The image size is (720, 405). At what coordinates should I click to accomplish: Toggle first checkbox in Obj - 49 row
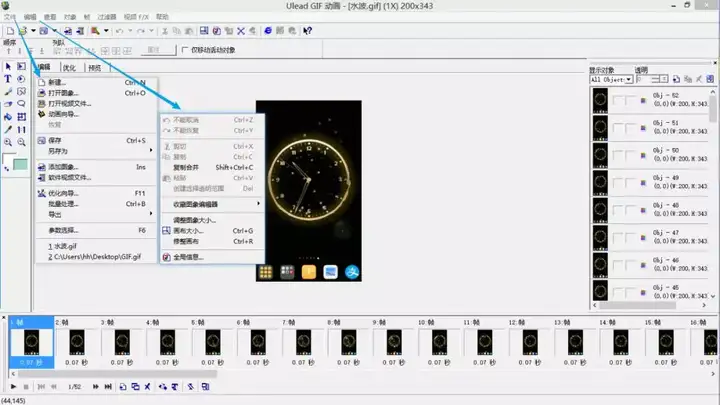click(618, 183)
